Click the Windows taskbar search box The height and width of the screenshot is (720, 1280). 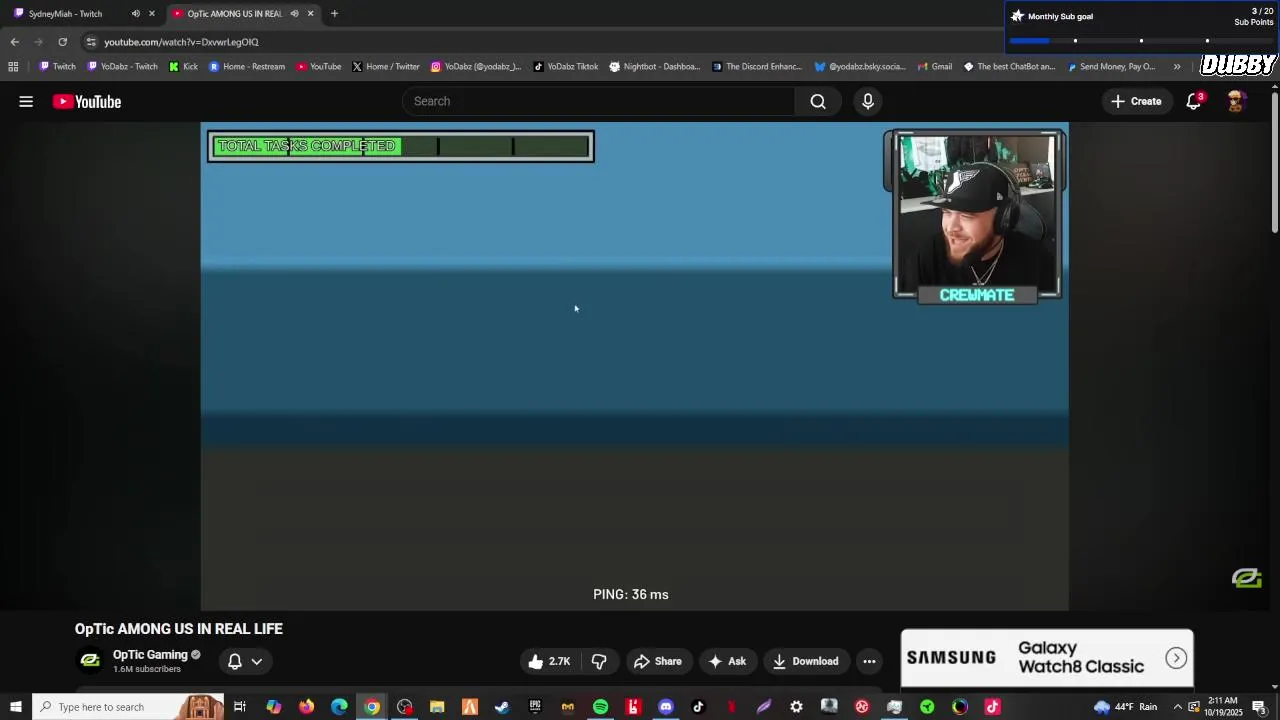click(x=129, y=707)
